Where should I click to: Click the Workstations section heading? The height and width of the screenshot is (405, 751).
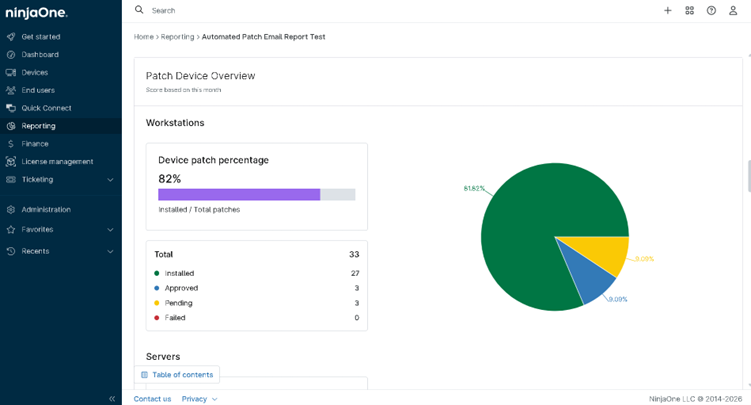[175, 123]
